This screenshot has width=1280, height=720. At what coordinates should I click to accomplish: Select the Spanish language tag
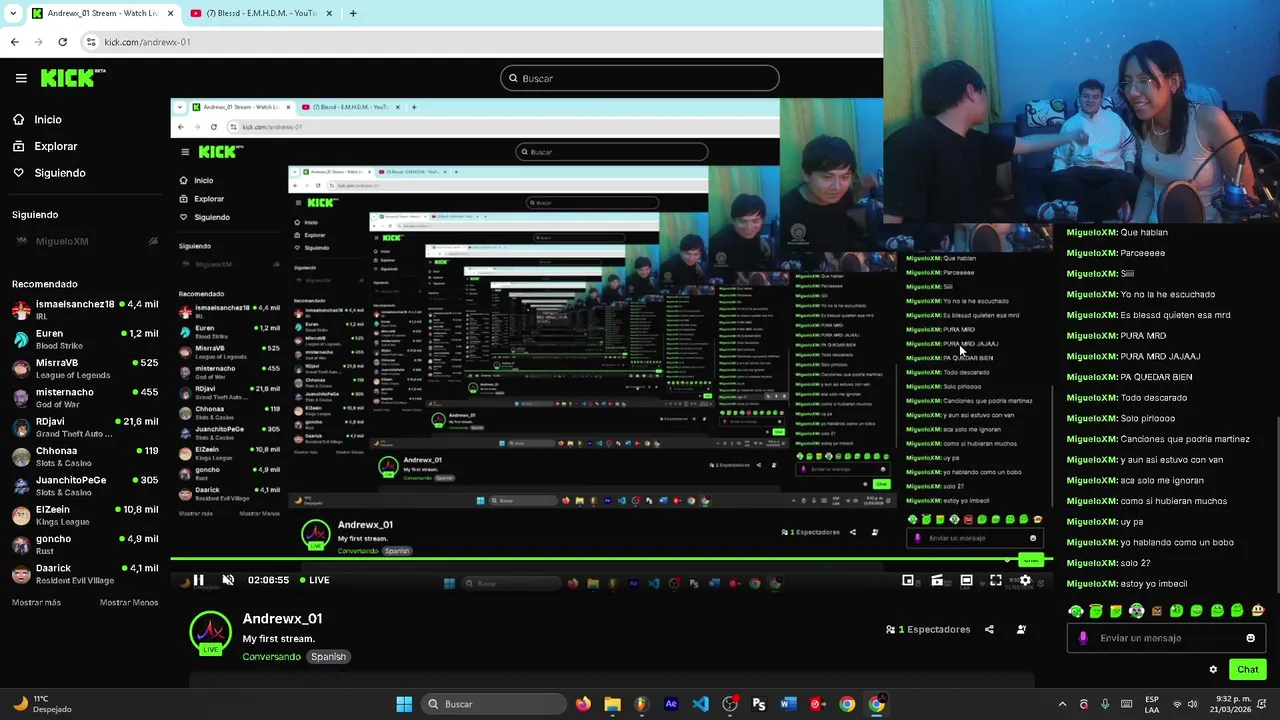[328, 657]
